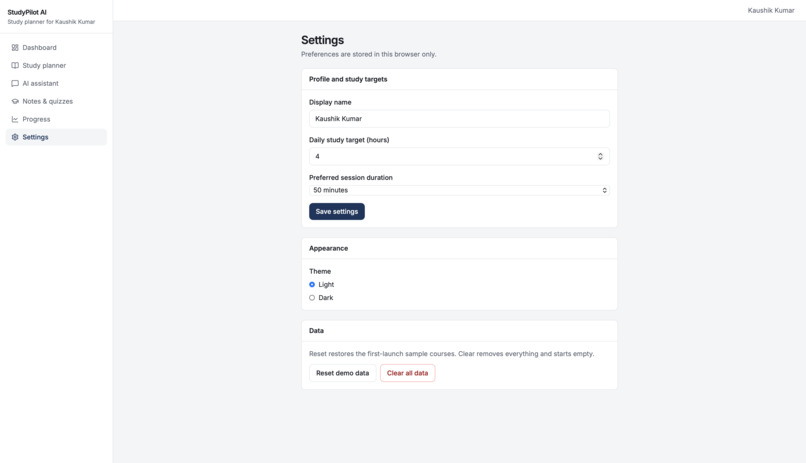Select the Light theme radio button
This screenshot has width=806, height=463.
pyautogui.click(x=312, y=285)
